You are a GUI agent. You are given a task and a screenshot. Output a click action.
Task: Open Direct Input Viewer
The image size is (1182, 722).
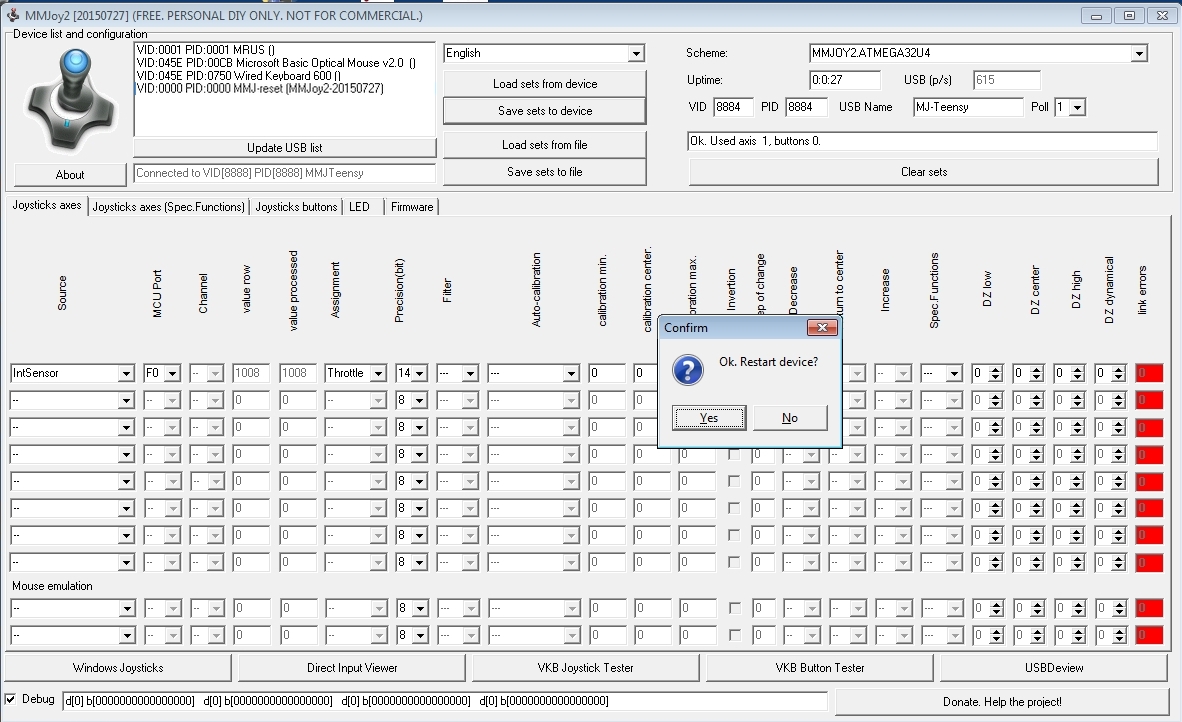click(x=352, y=668)
